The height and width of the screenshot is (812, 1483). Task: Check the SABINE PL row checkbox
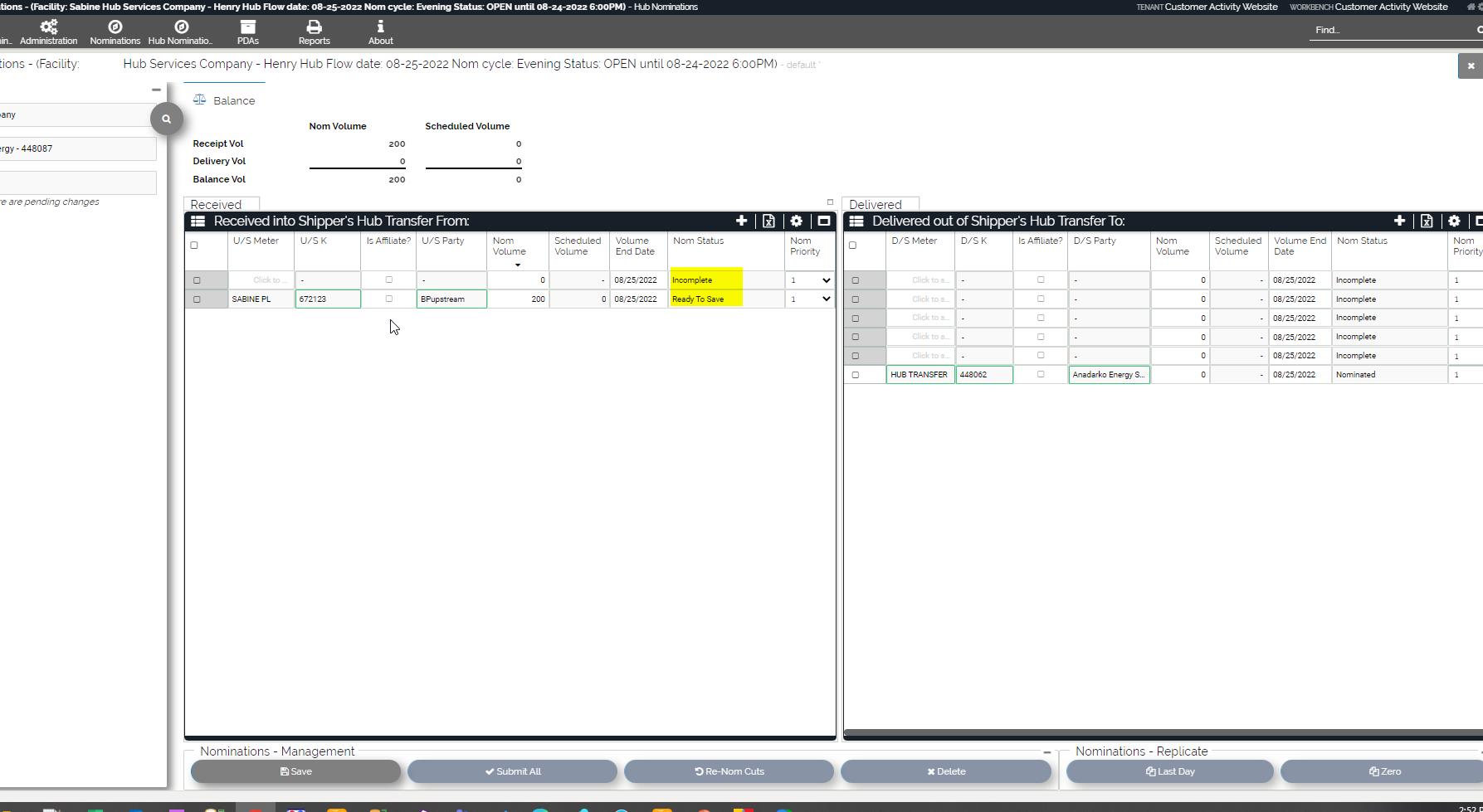197,299
